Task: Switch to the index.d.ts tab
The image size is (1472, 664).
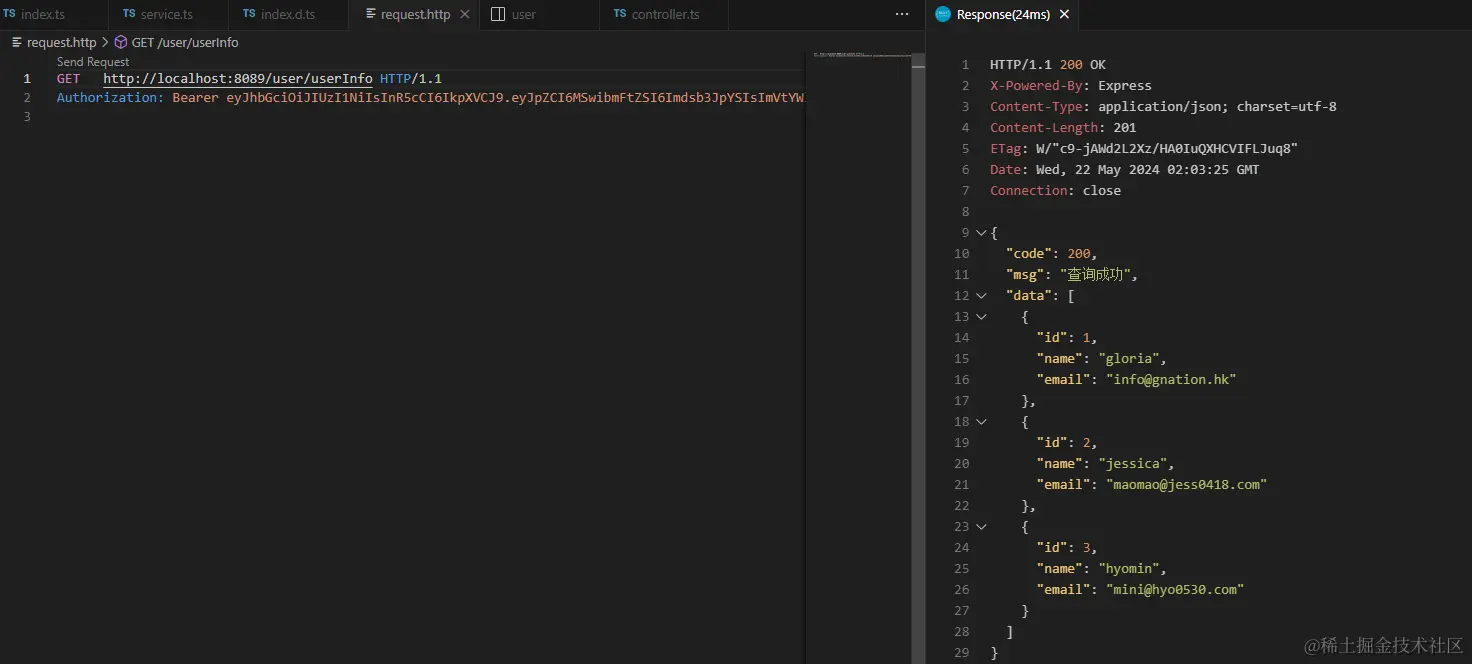Action: [287, 15]
